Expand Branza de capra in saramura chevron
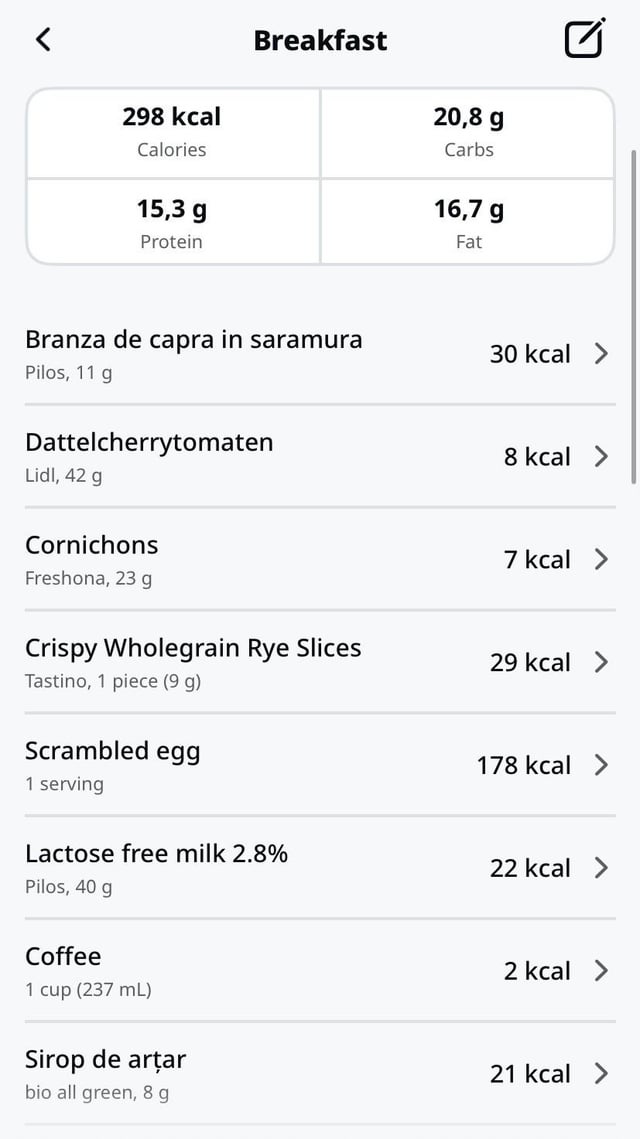This screenshot has height=1139, width=640. click(601, 354)
